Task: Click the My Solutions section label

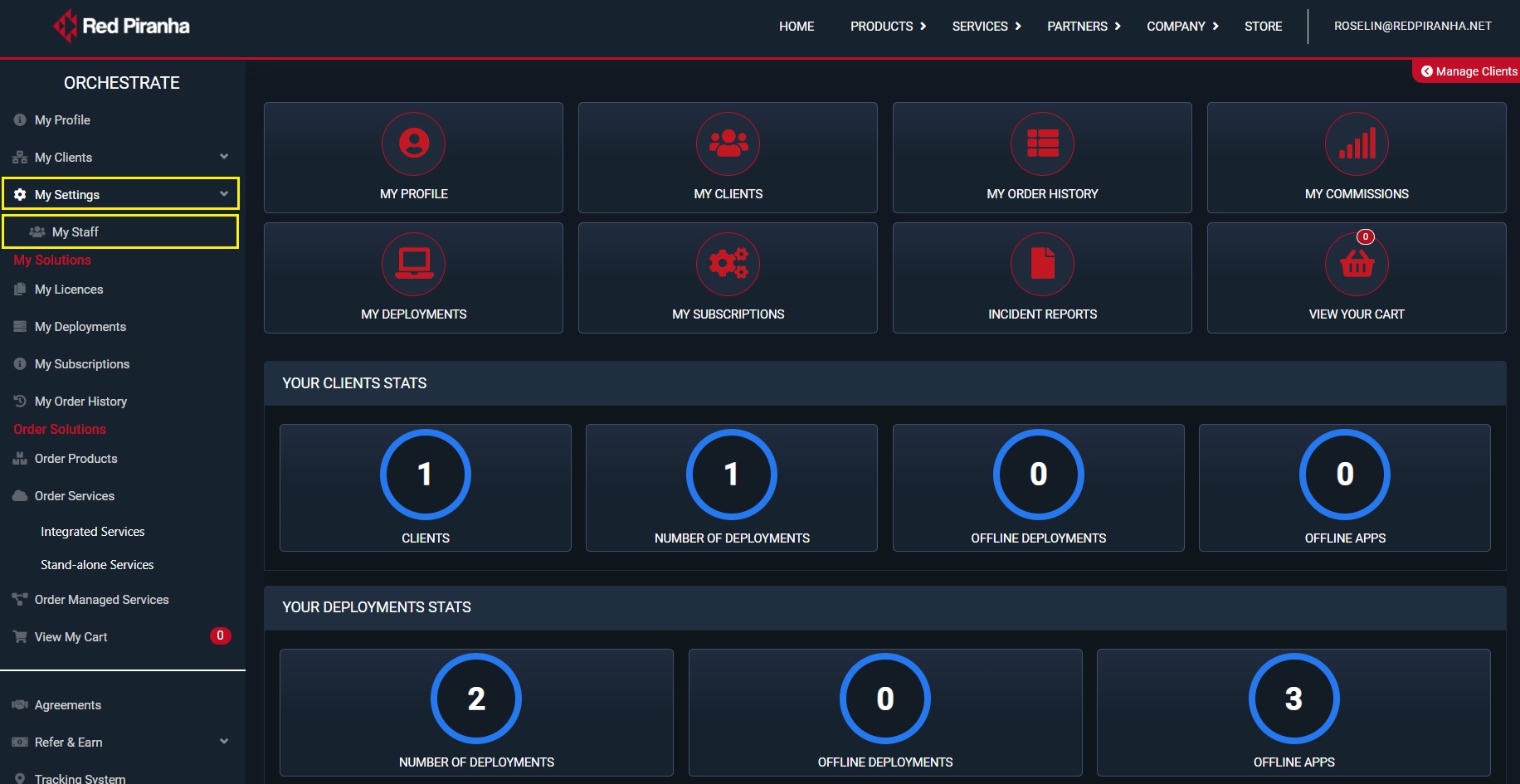Action: point(52,260)
